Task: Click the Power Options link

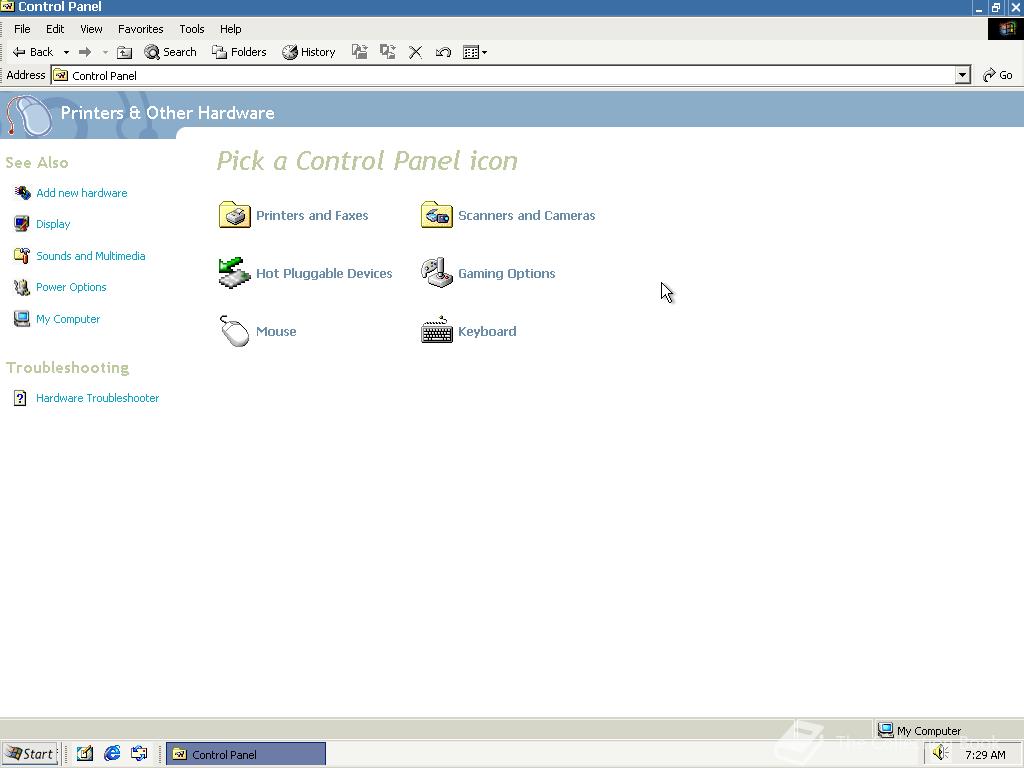Action: (71, 287)
